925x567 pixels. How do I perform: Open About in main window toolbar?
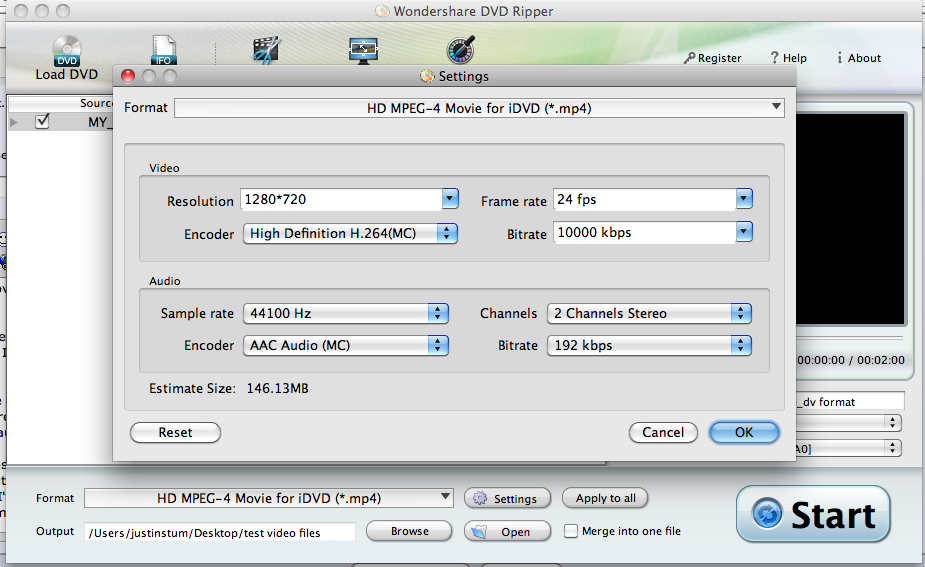click(859, 58)
